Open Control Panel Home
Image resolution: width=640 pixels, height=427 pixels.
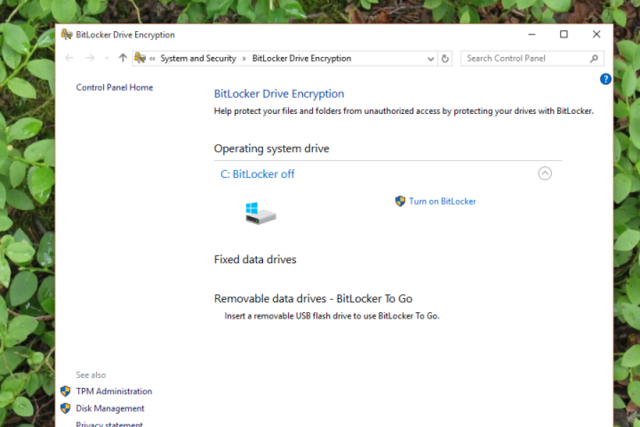[114, 87]
